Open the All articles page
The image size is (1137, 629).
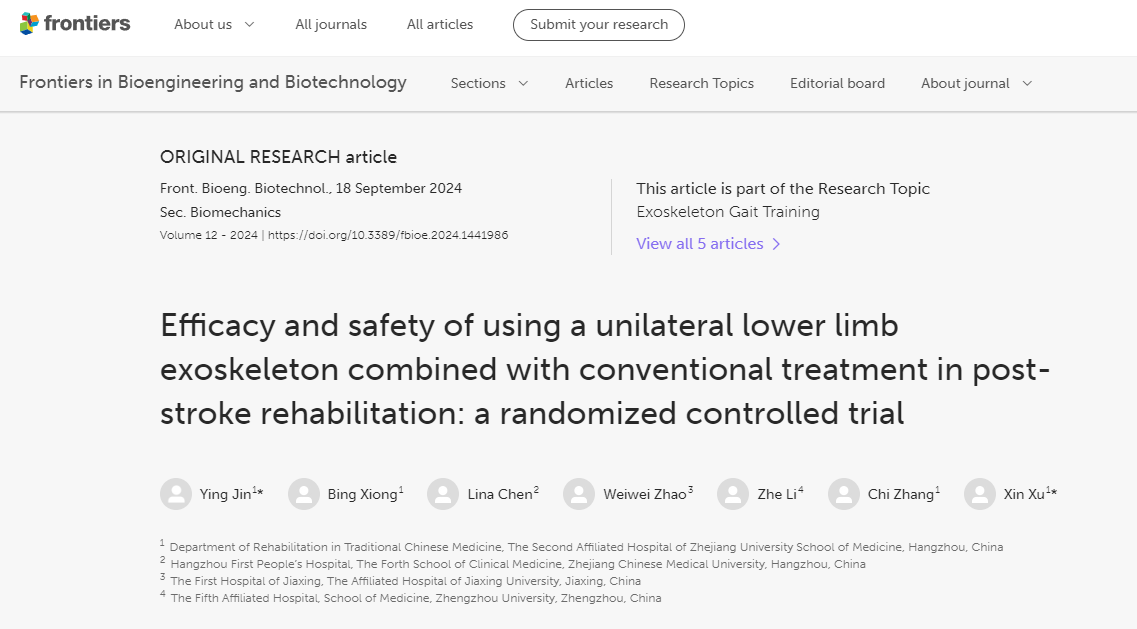point(440,25)
